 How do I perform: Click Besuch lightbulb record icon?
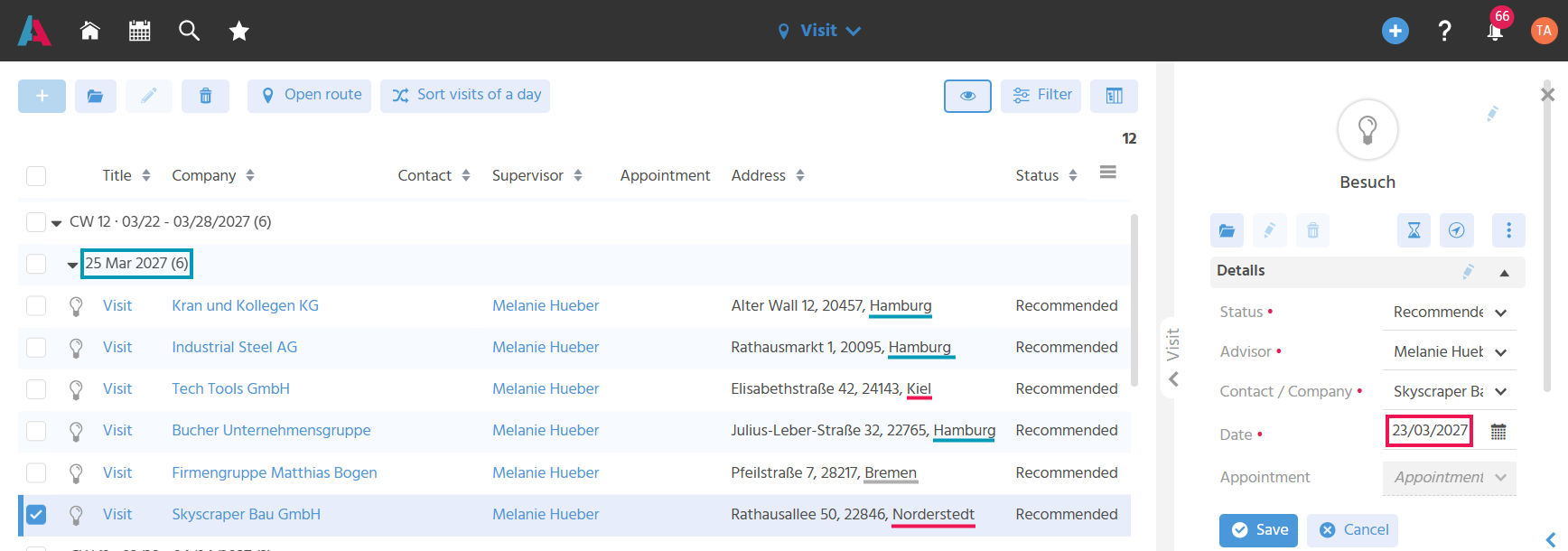click(x=1367, y=130)
